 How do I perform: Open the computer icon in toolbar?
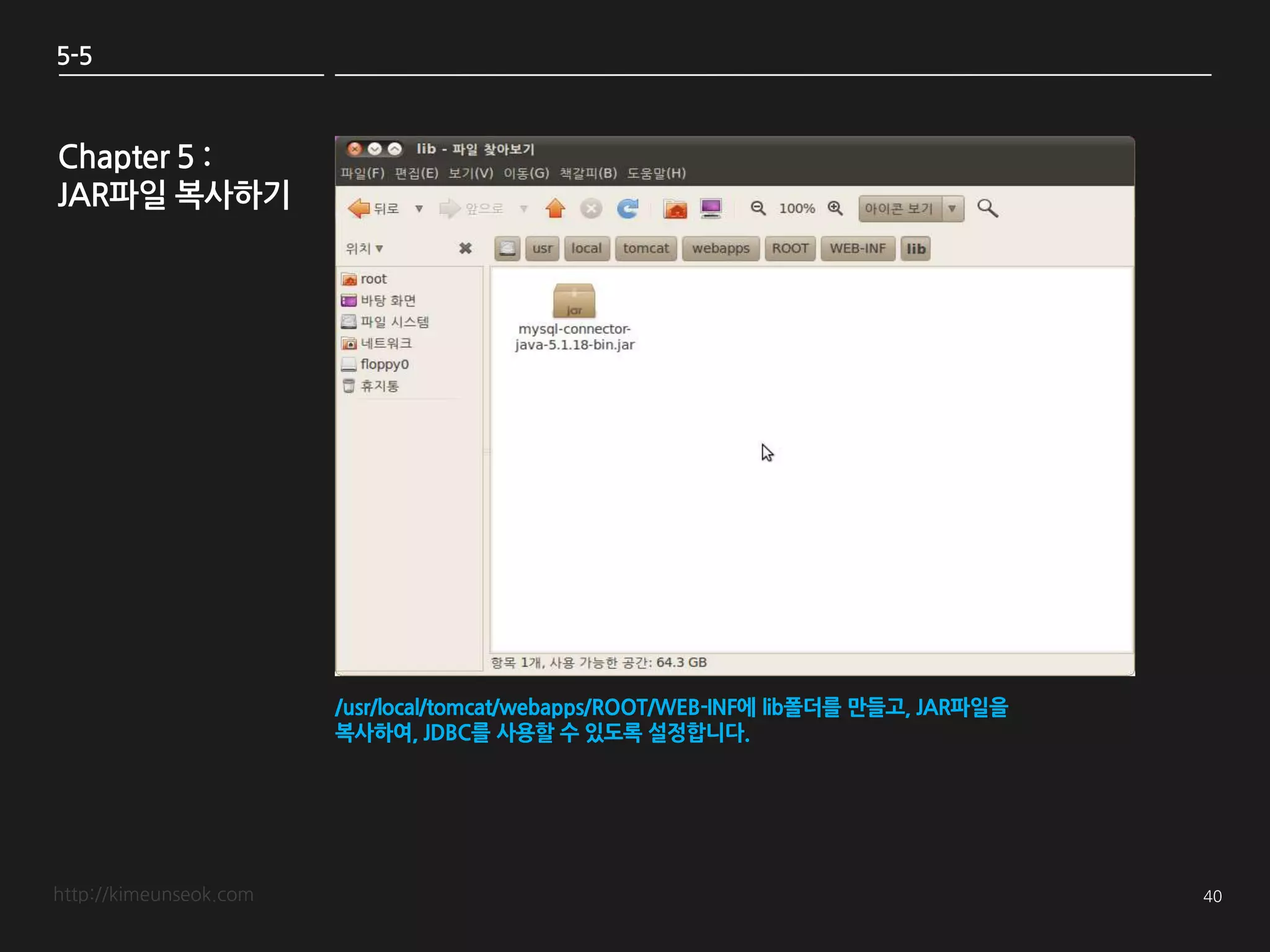pyautogui.click(x=711, y=208)
